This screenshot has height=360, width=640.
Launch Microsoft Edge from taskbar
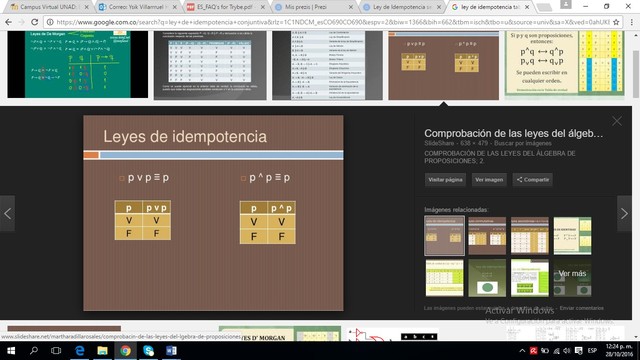[80, 351]
